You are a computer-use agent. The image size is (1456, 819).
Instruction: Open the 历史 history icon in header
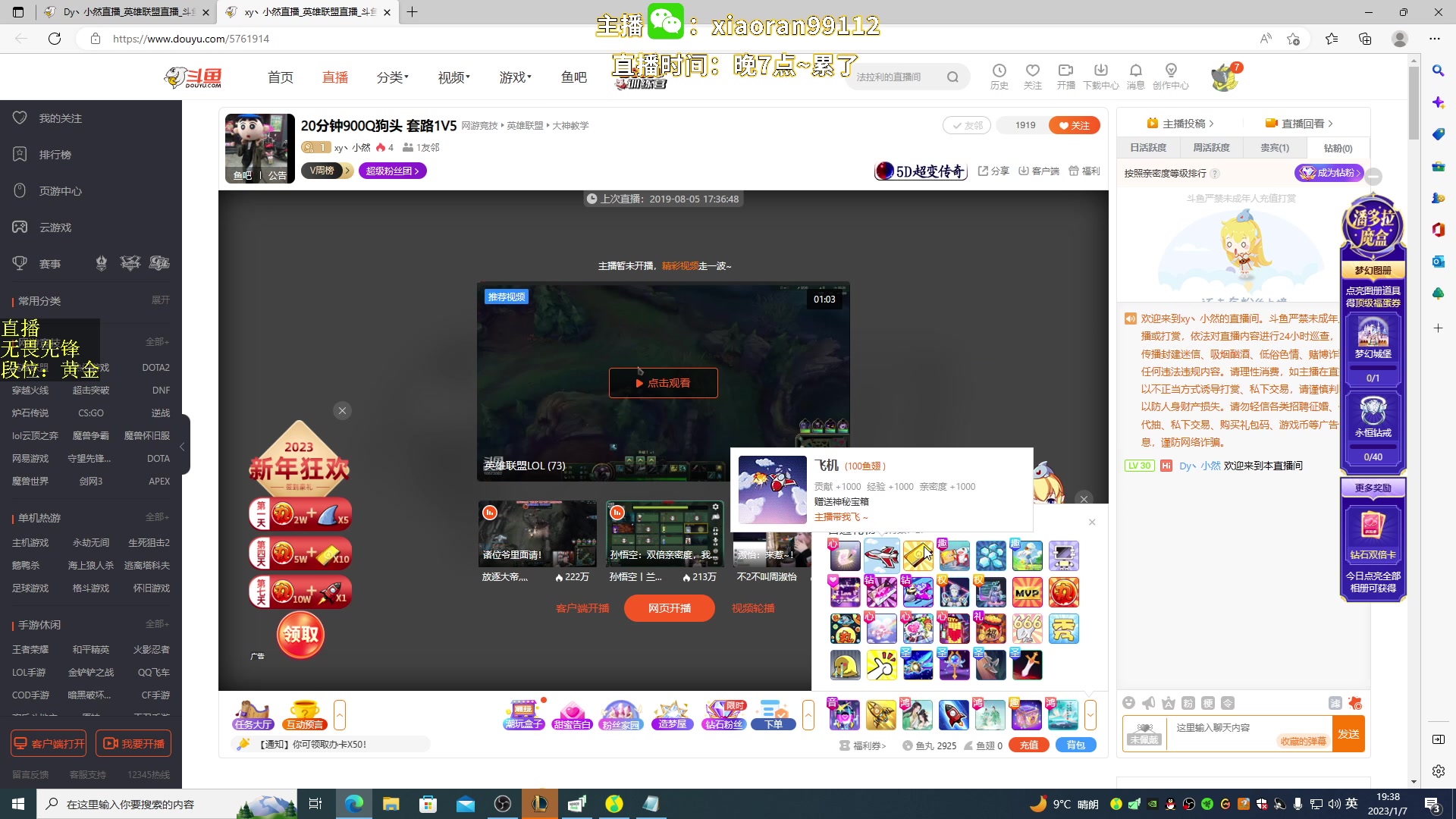(999, 77)
